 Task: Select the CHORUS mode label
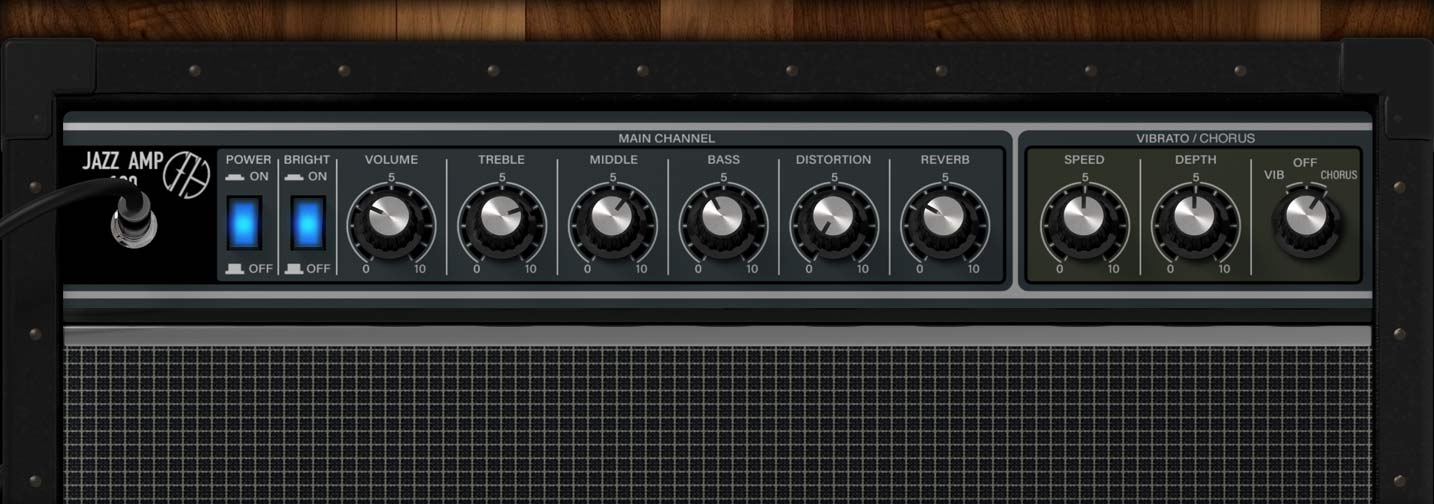pos(1338,175)
